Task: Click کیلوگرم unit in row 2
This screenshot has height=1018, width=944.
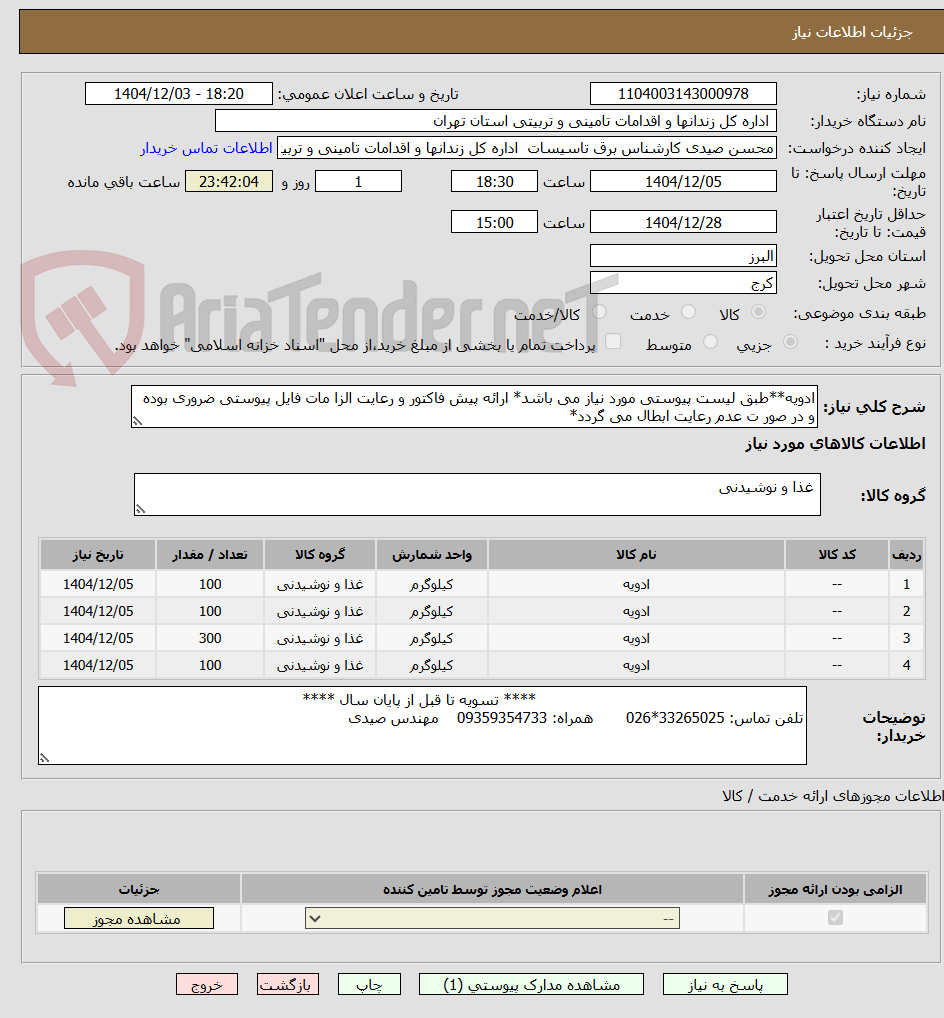Action: [x=432, y=612]
